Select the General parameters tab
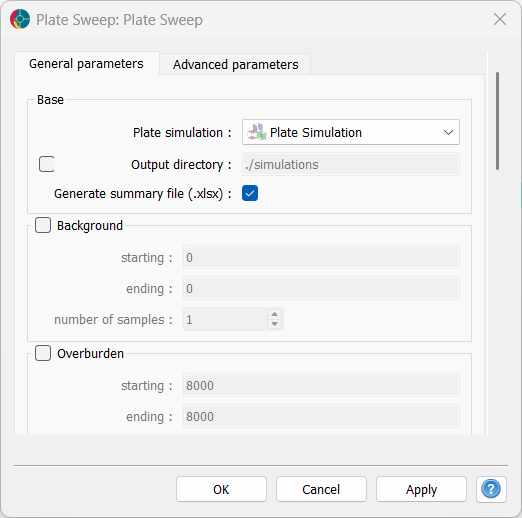Screen dimensions: 522x518 [x=86, y=63]
